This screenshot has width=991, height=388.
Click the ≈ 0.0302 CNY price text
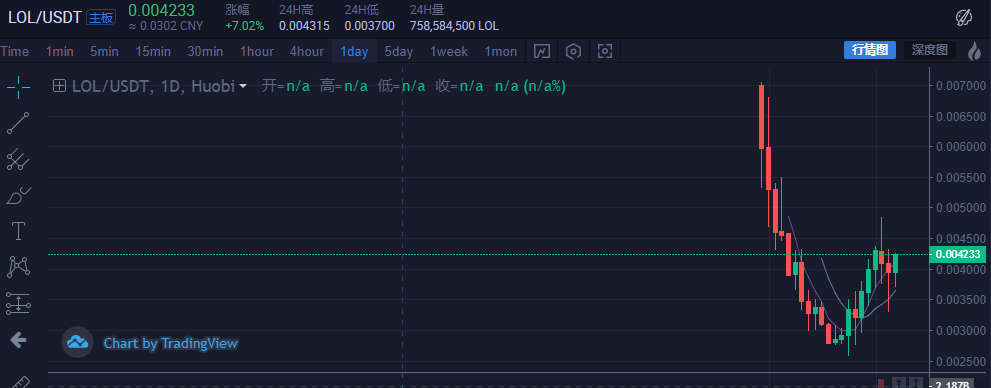[166, 27]
